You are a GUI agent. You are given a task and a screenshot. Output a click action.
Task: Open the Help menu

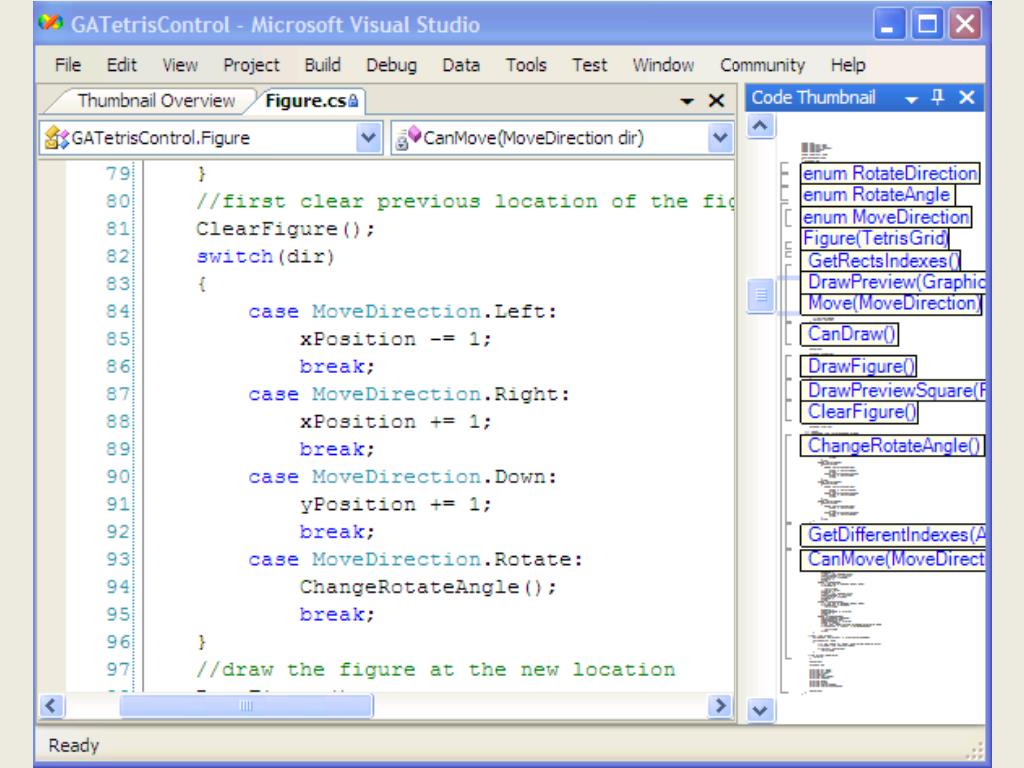pos(848,65)
